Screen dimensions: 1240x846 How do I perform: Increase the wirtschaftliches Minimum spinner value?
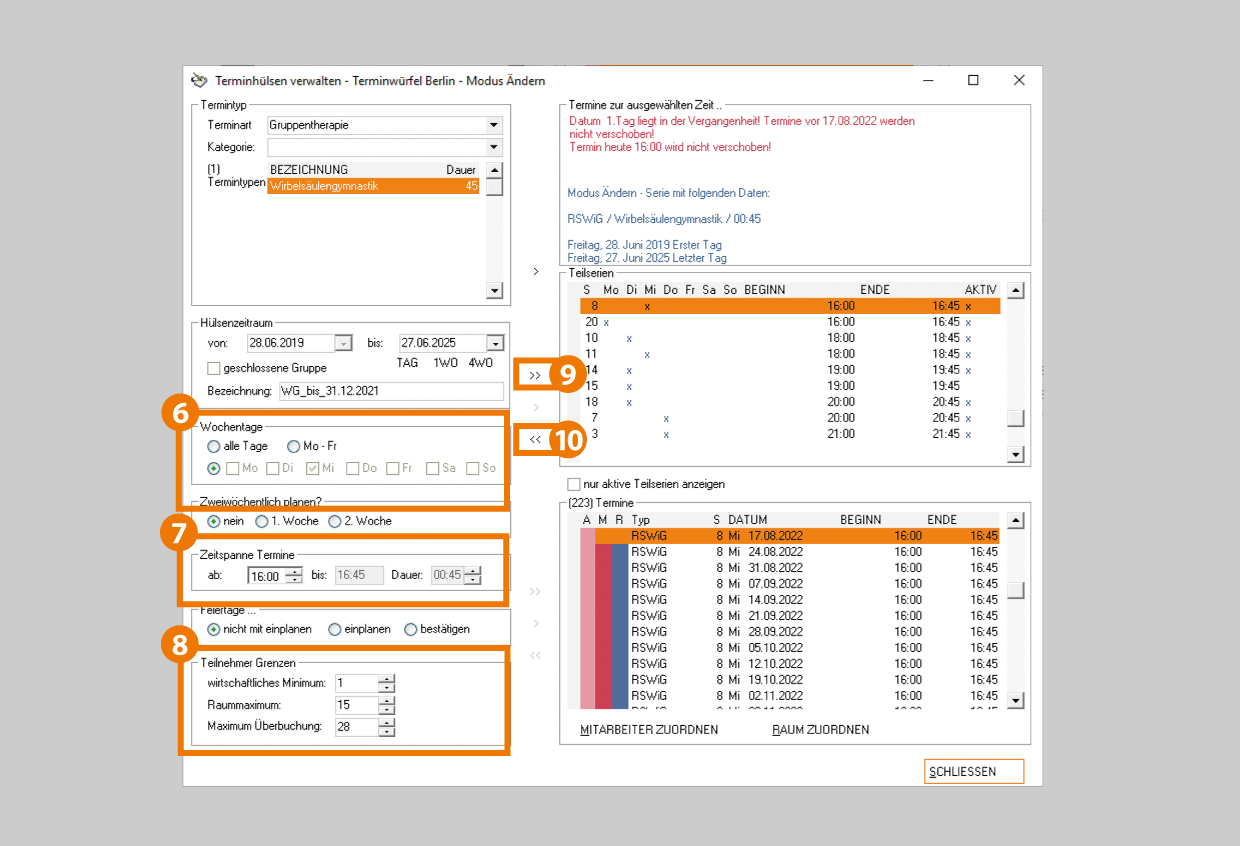(x=387, y=679)
